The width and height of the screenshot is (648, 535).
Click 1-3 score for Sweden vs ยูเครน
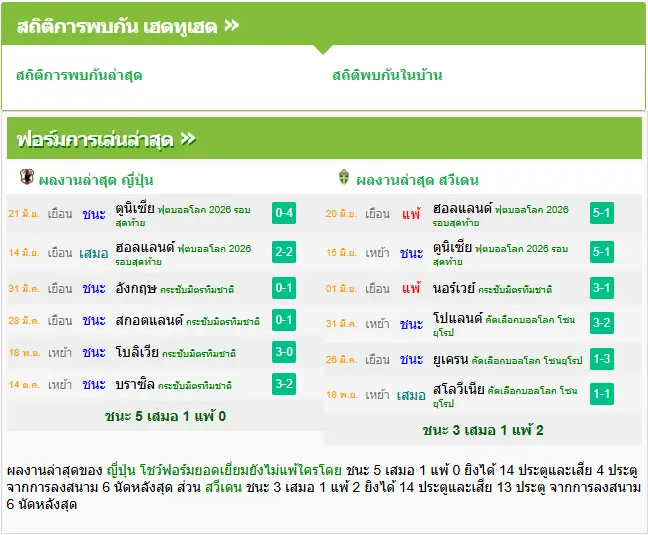click(x=602, y=359)
